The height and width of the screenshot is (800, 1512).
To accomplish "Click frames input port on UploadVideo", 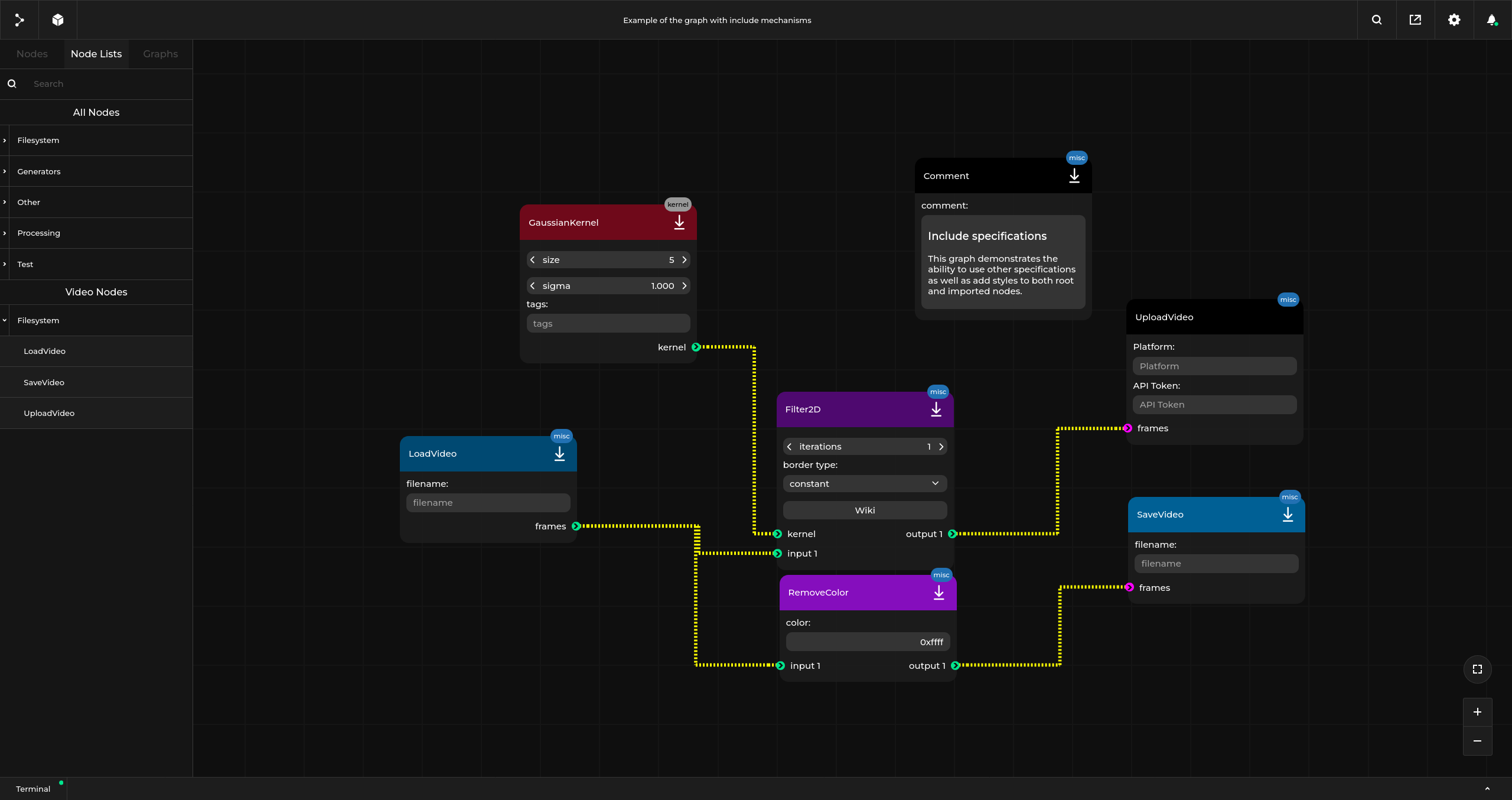I will (1128, 428).
